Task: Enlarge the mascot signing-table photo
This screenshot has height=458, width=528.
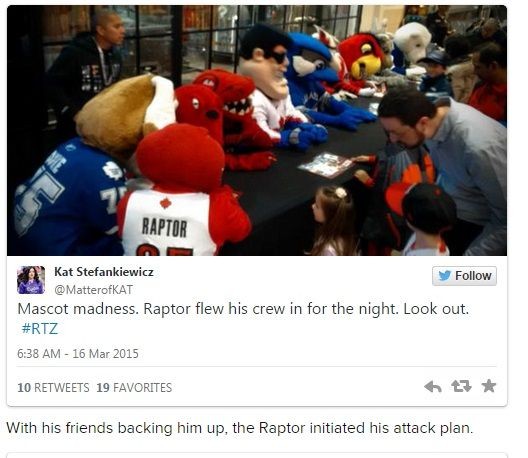Action: [x=257, y=130]
